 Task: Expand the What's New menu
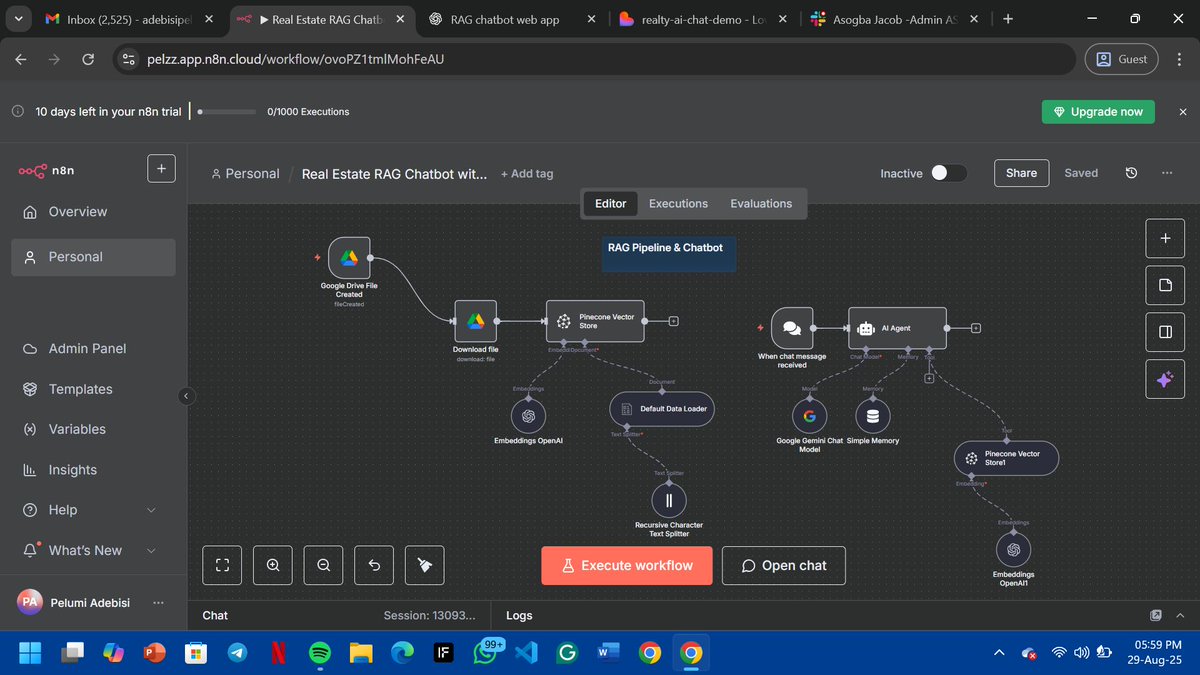90,550
